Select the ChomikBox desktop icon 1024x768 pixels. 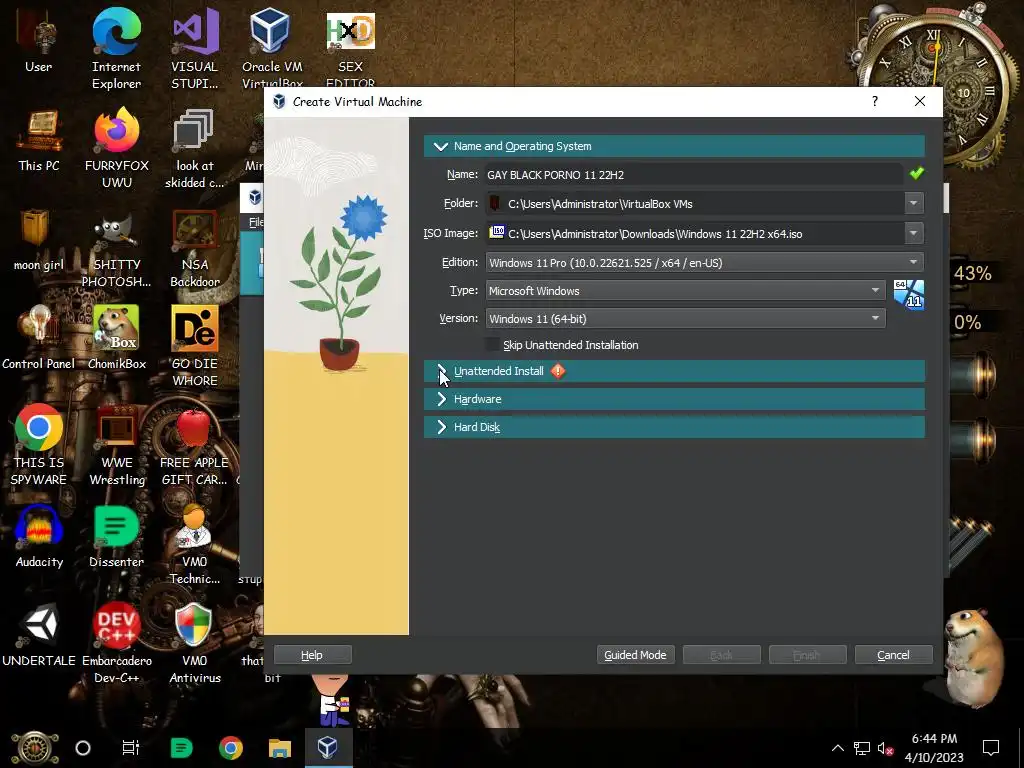(117, 338)
